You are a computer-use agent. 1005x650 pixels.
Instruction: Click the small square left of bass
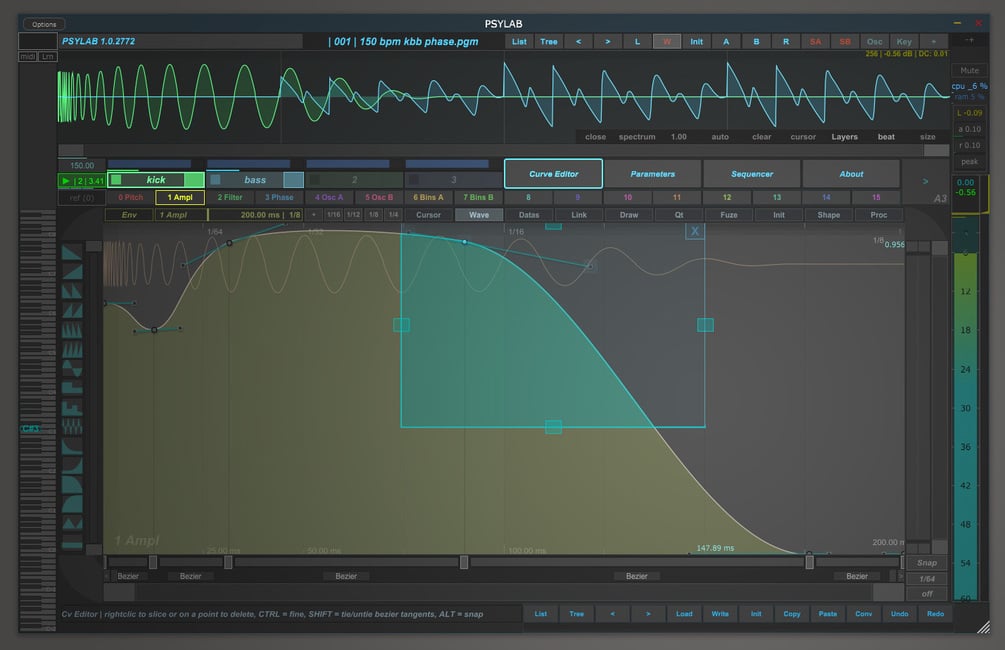[x=215, y=180]
